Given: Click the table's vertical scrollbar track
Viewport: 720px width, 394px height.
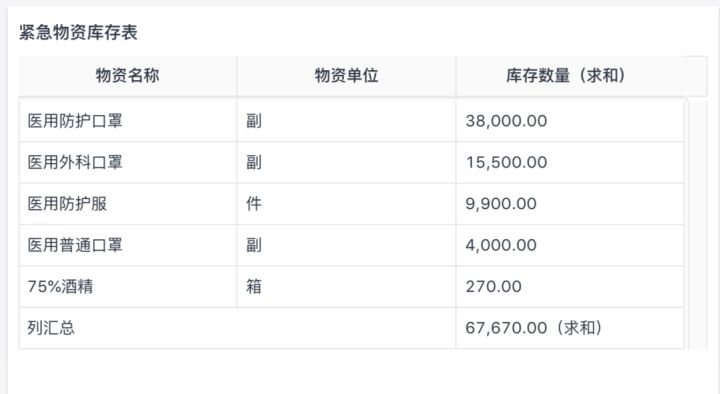Looking at the screenshot, I should 698,225.
